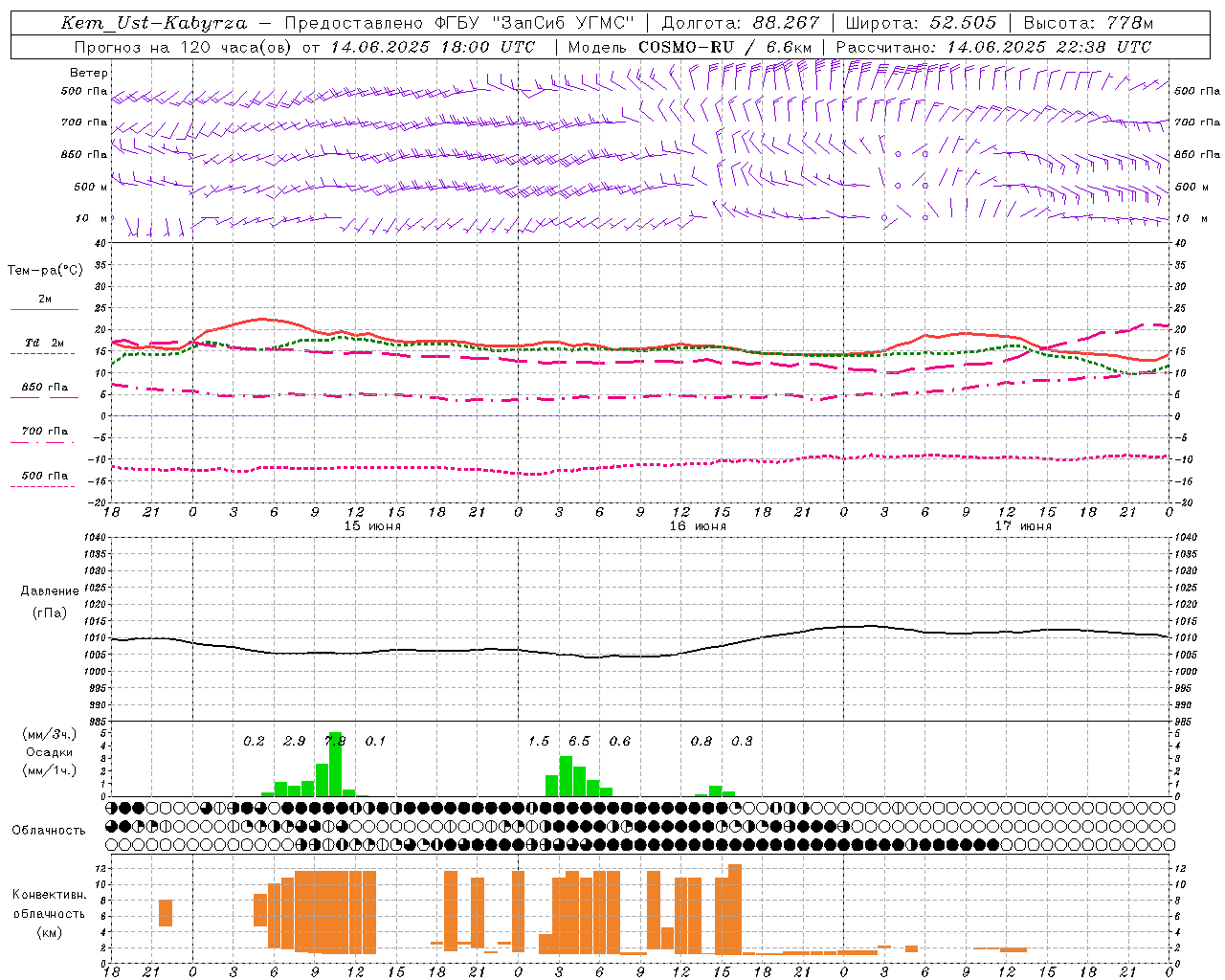Click the black pressure curve line
This screenshot has height=980, width=1225.
(639, 656)
